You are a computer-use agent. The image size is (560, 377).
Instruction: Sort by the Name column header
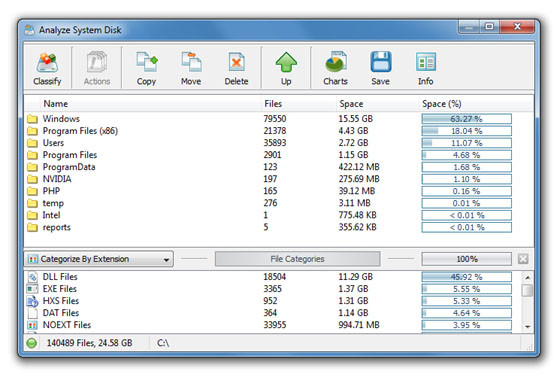tap(56, 104)
